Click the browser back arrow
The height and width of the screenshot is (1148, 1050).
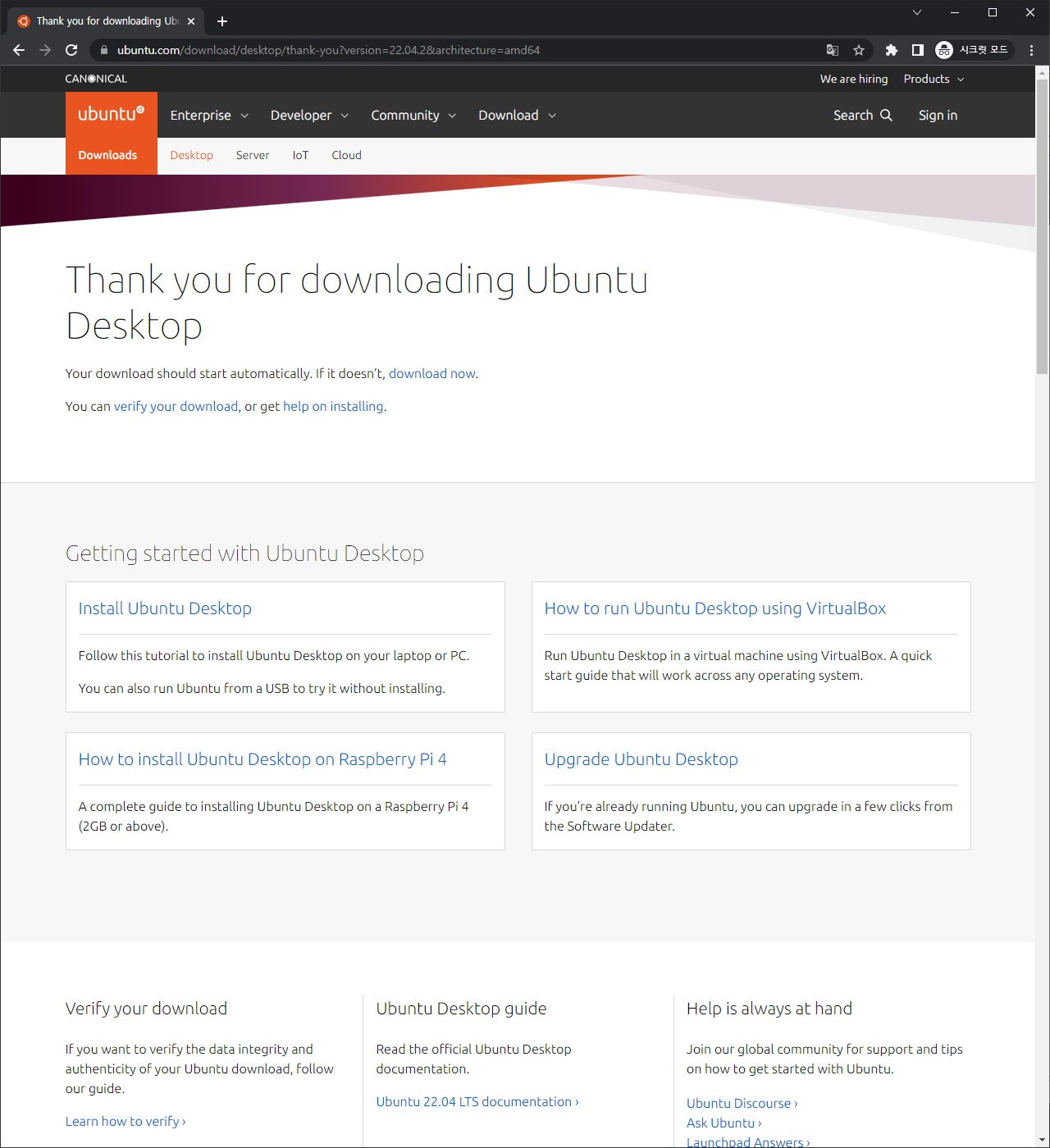point(19,50)
